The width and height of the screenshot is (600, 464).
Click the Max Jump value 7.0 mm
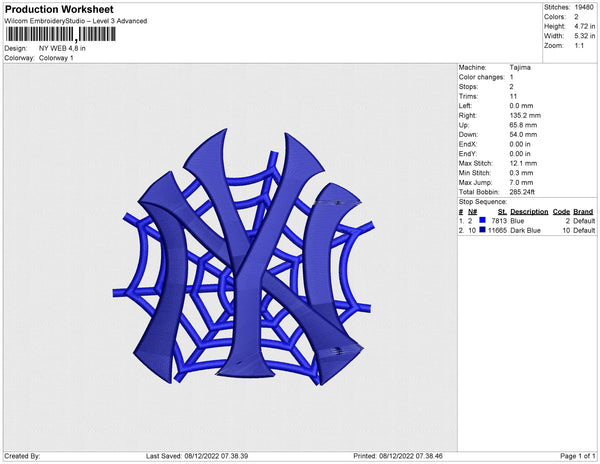pos(521,182)
